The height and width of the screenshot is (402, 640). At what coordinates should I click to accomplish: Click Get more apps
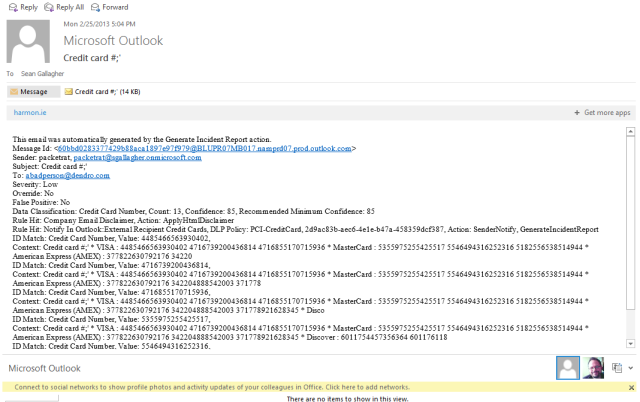click(607, 113)
